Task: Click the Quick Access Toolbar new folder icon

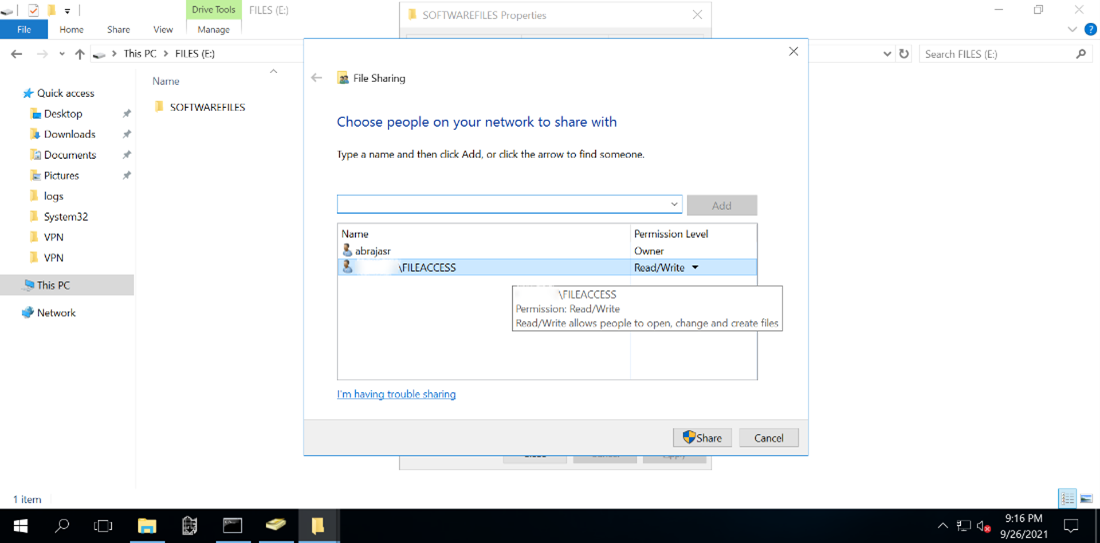Action: [51, 10]
